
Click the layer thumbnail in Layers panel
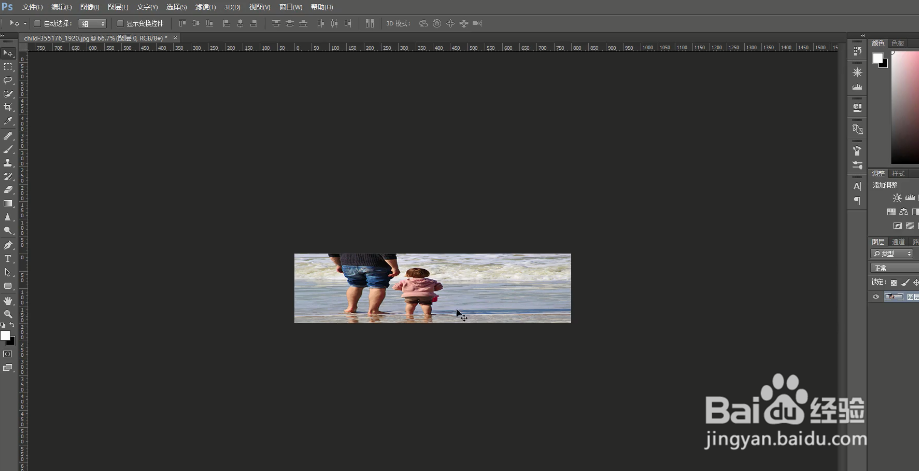click(894, 297)
